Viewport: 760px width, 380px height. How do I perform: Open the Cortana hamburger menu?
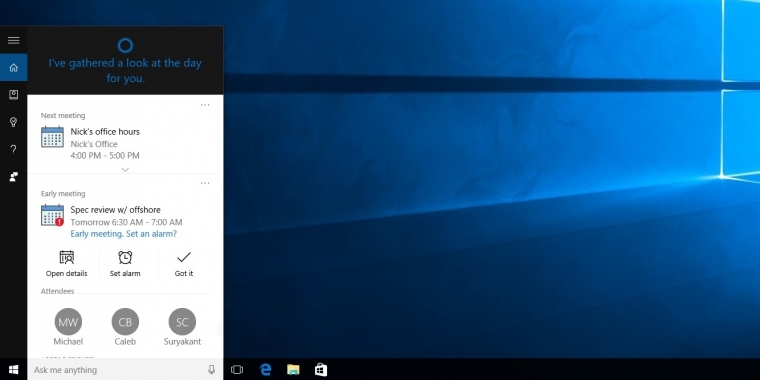(14, 40)
